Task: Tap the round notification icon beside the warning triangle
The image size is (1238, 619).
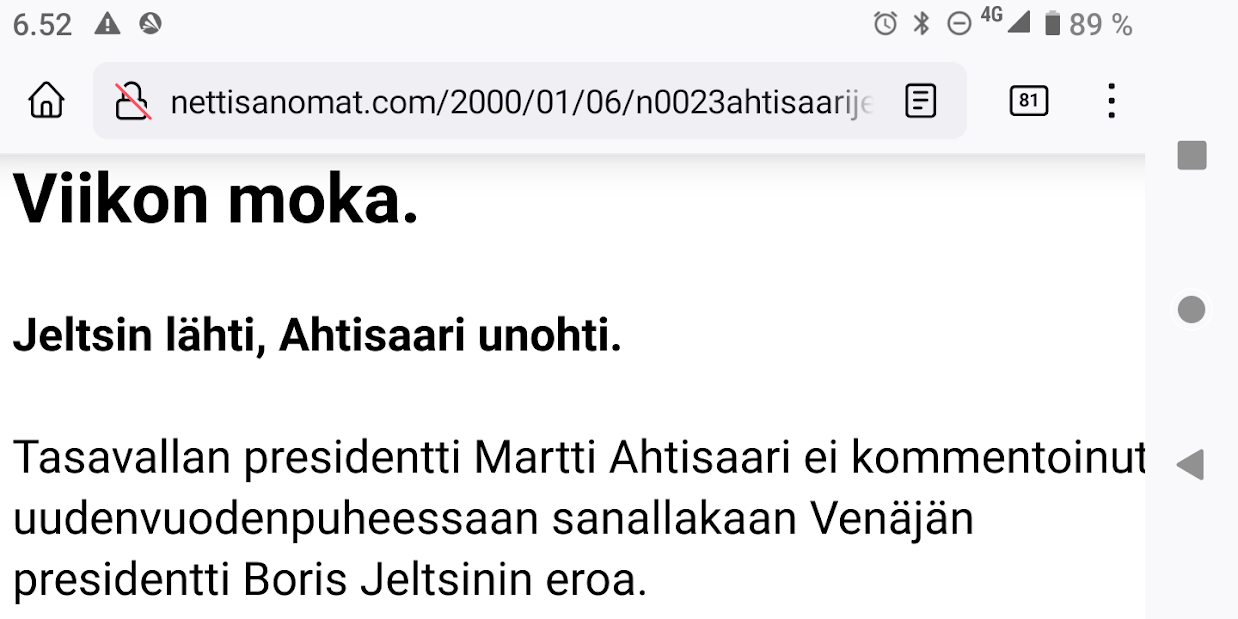Action: (150, 24)
